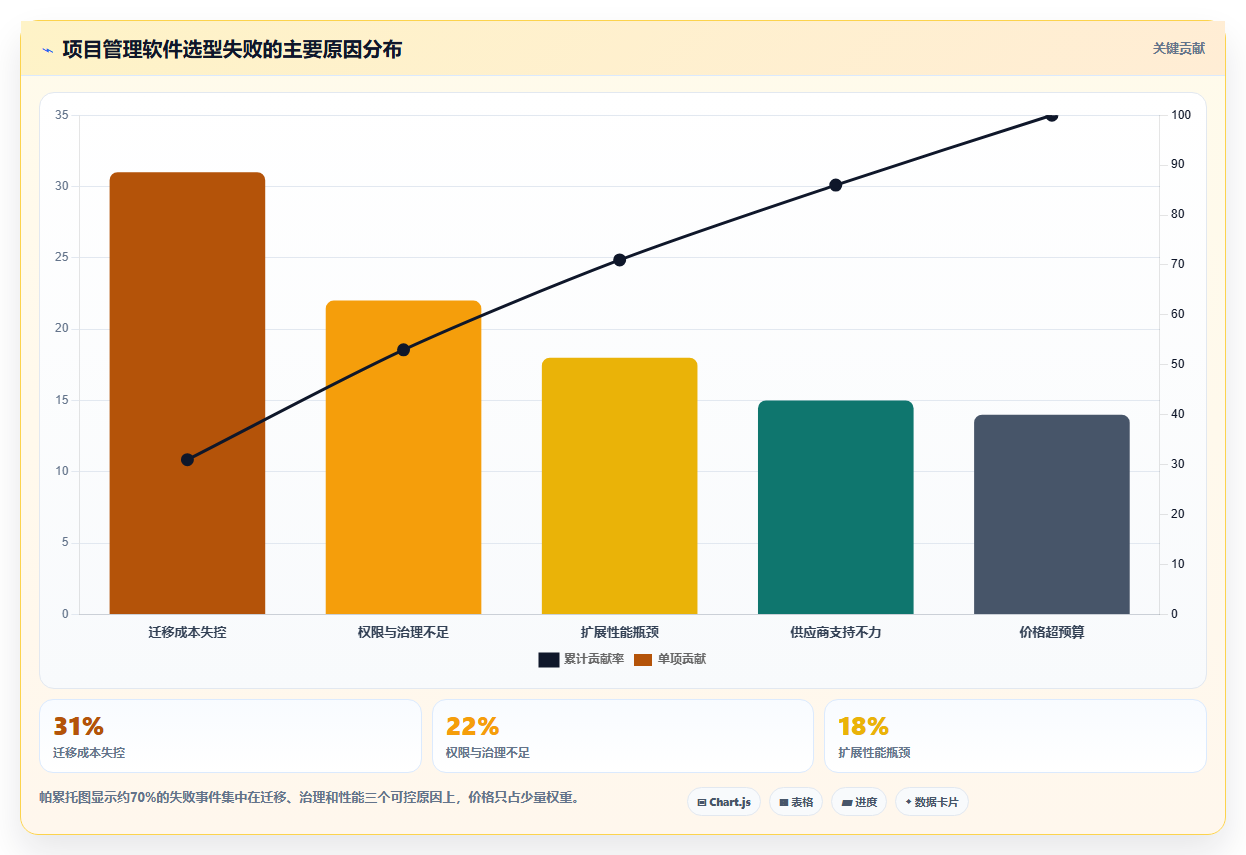Toggle the 累计贡献率 legend item
This screenshot has height=855, width=1246.
(x=581, y=659)
